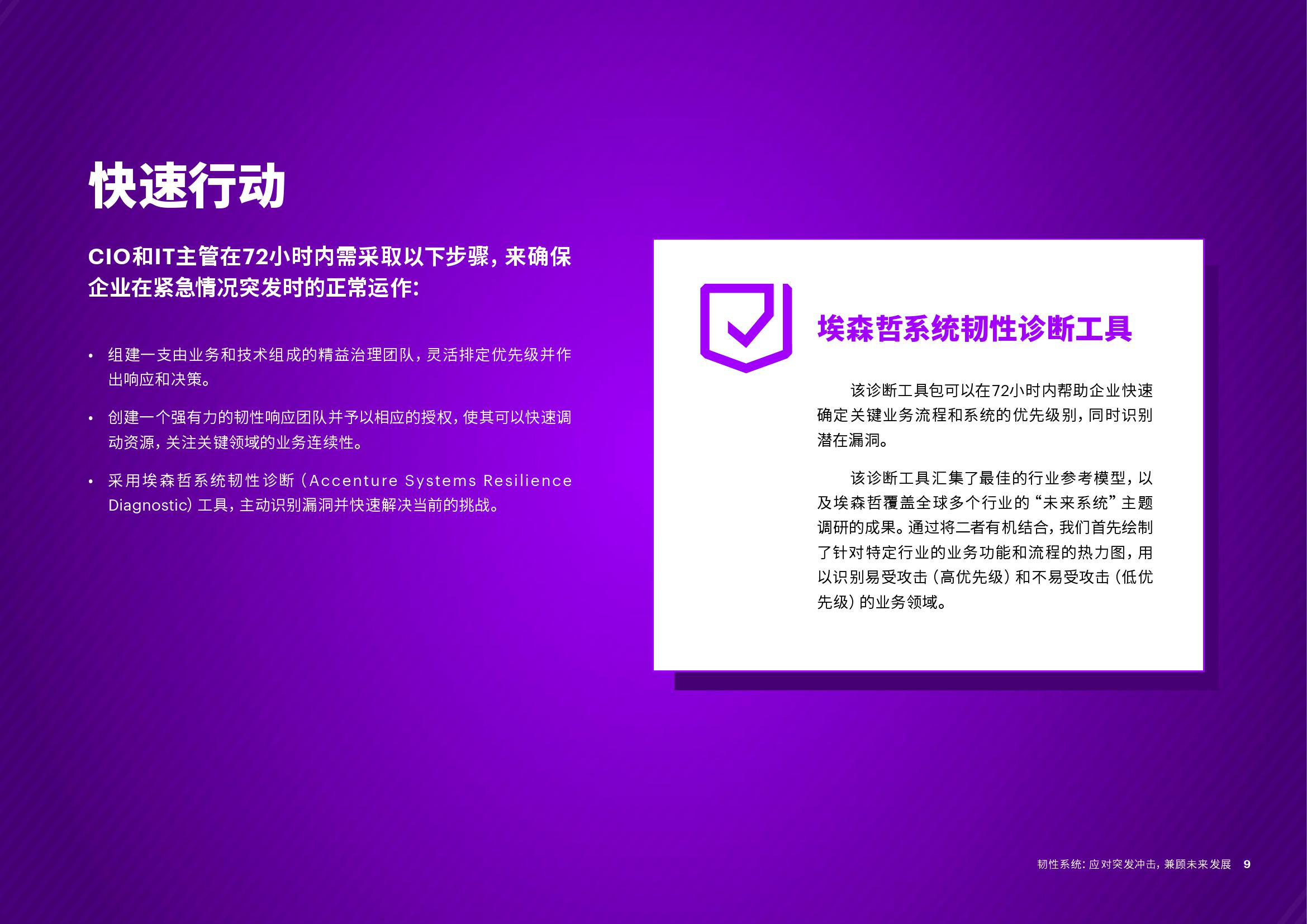Click the line starting 调研的成果。通过将二者有机结合
The height and width of the screenshot is (924, 1307).
985,528
